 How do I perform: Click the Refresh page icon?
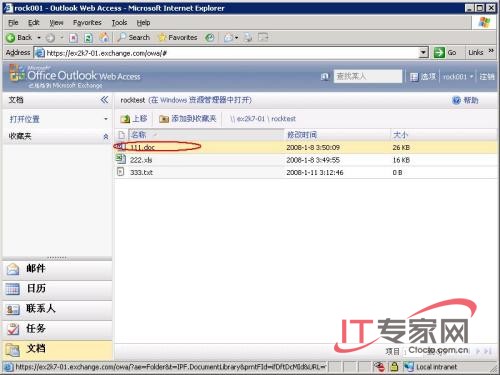click(x=88, y=38)
